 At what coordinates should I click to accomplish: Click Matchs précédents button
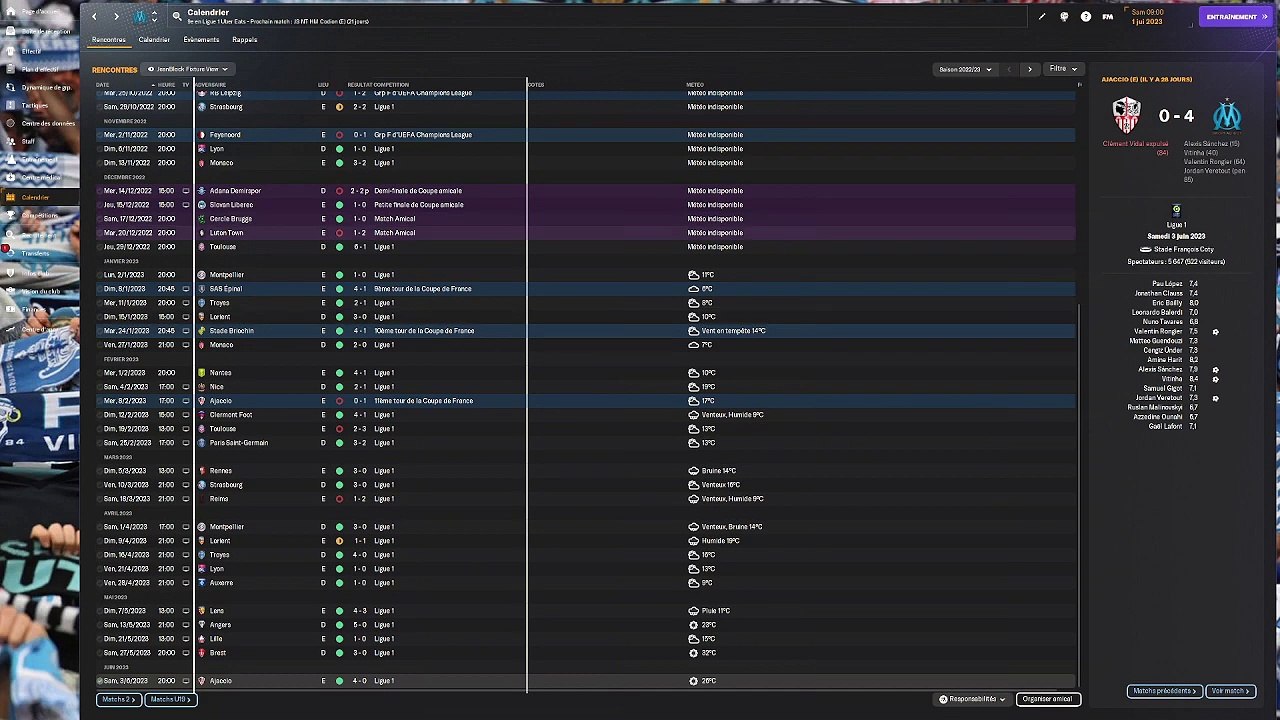[x=1165, y=691]
